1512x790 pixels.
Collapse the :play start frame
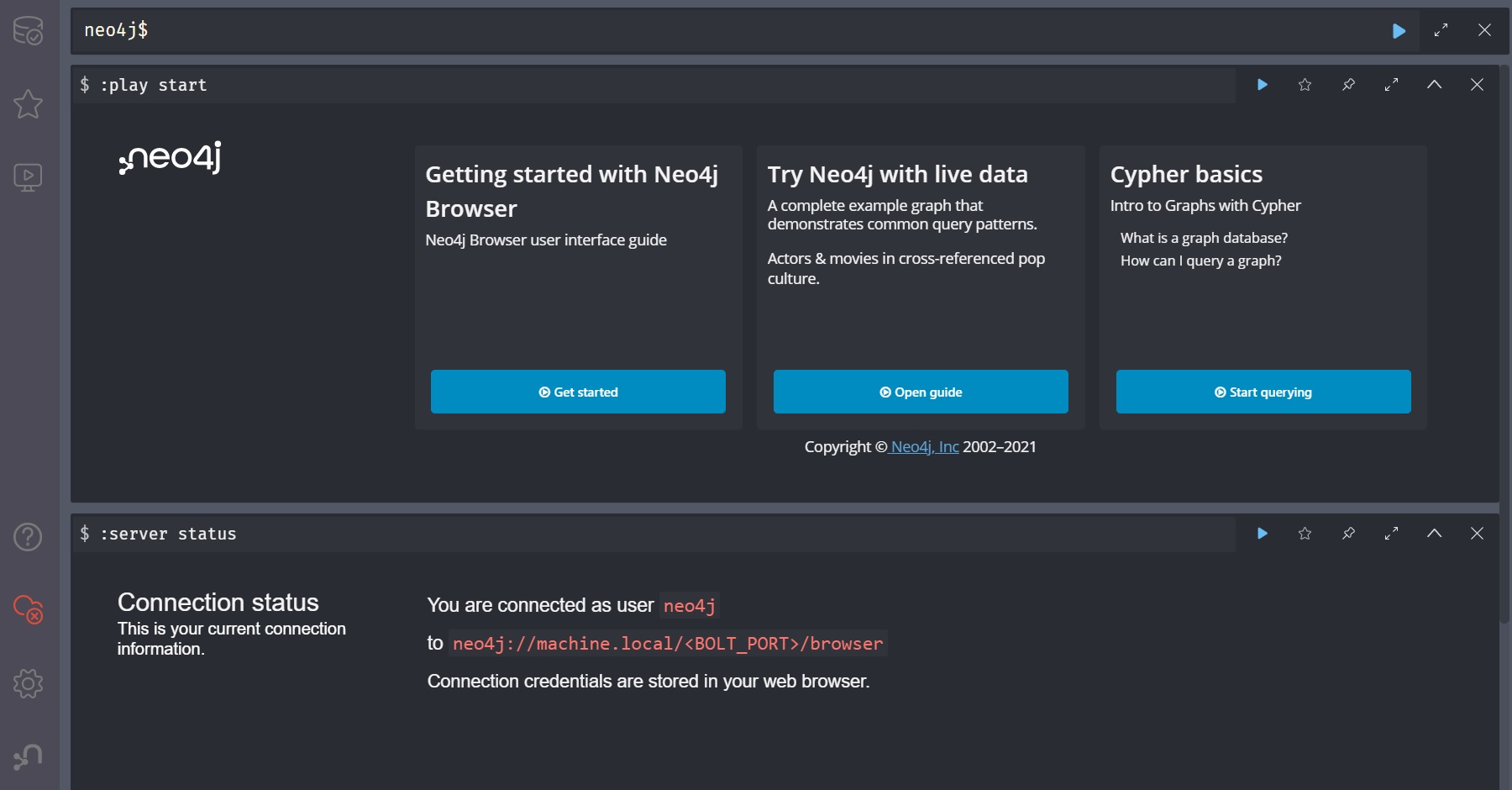coord(1435,85)
